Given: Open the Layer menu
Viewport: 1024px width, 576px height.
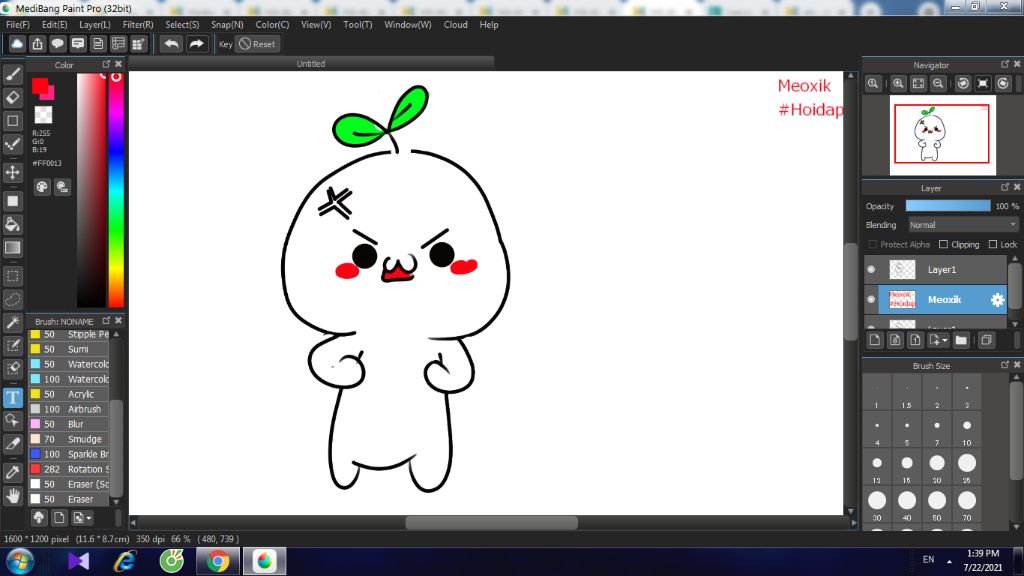Looking at the screenshot, I should click(95, 25).
